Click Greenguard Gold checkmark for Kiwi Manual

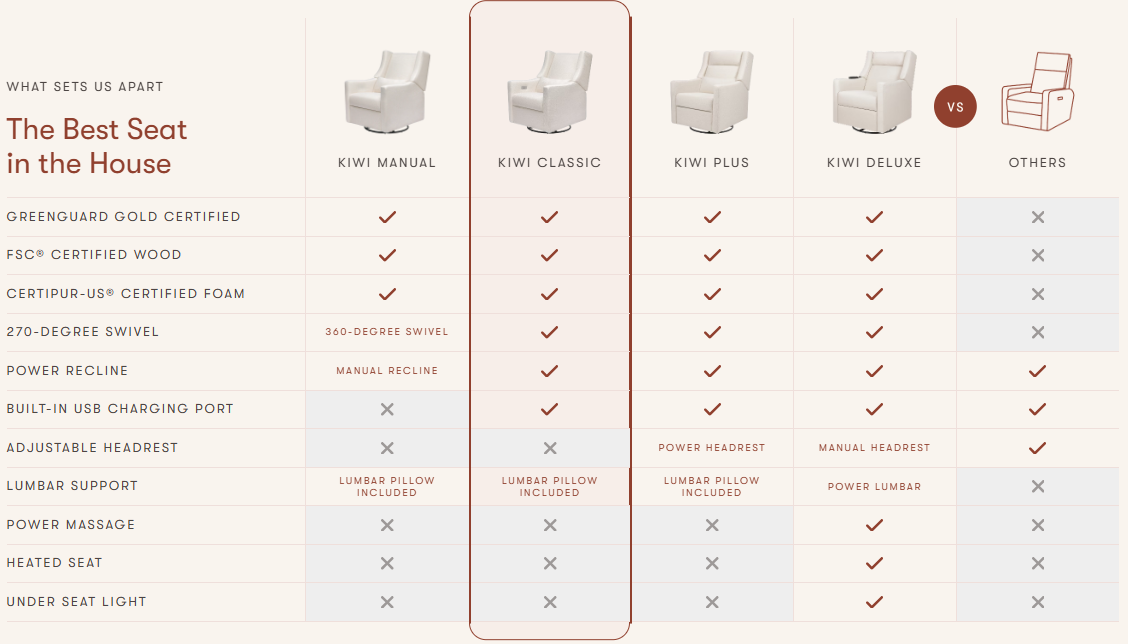coord(387,217)
